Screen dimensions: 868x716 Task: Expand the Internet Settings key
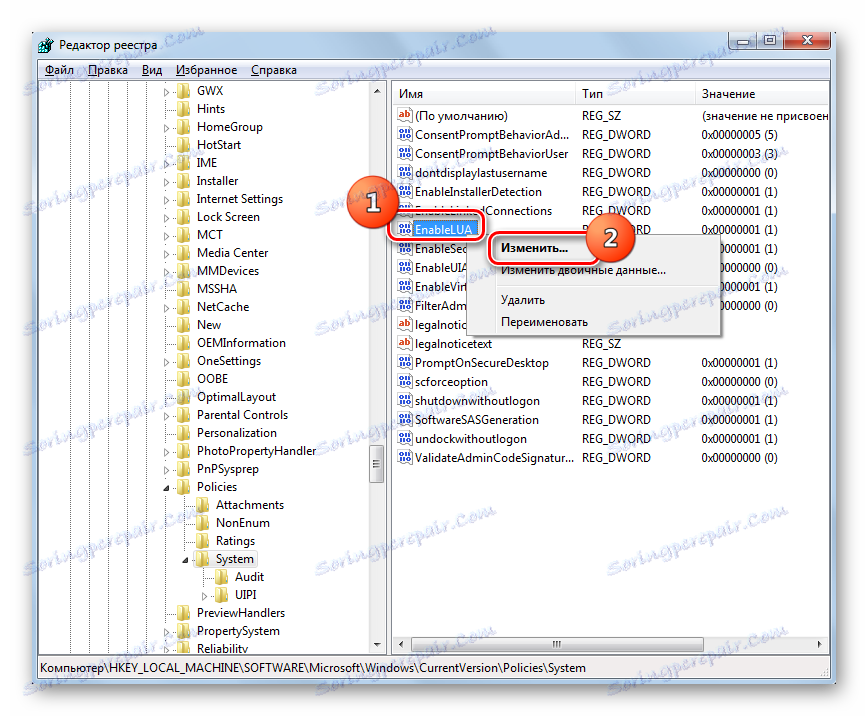(x=167, y=200)
